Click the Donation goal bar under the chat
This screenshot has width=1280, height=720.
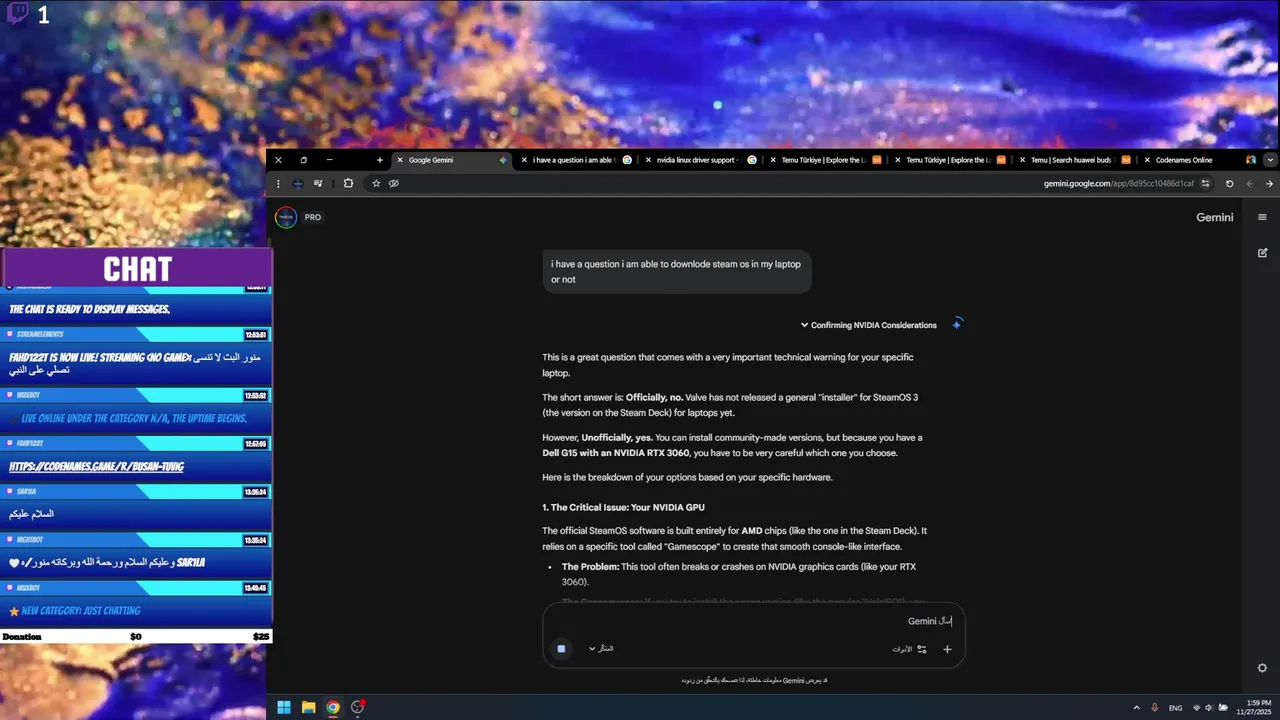[136, 637]
